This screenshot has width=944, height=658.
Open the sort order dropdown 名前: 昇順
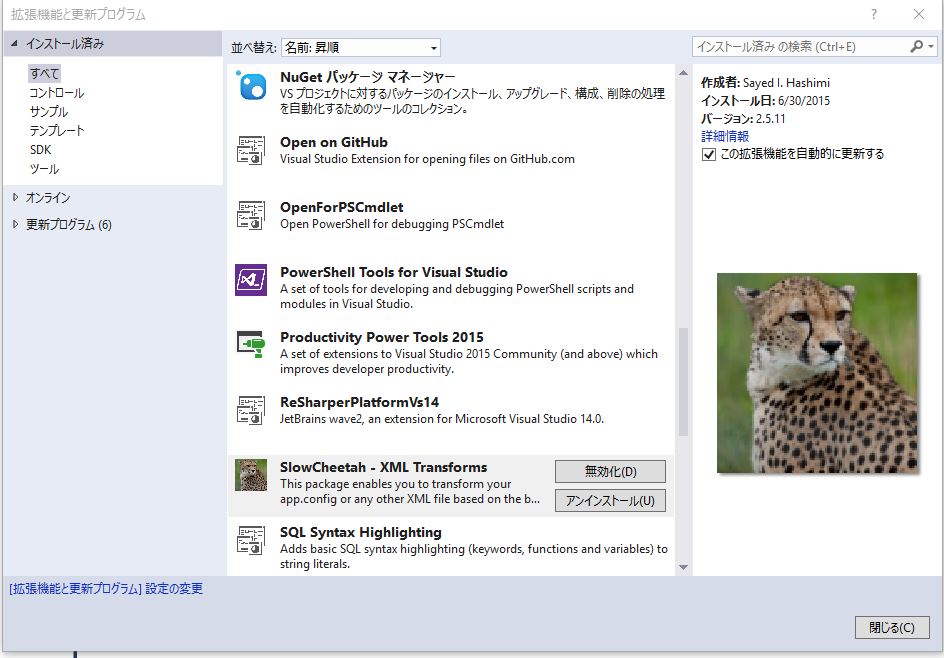coord(361,48)
